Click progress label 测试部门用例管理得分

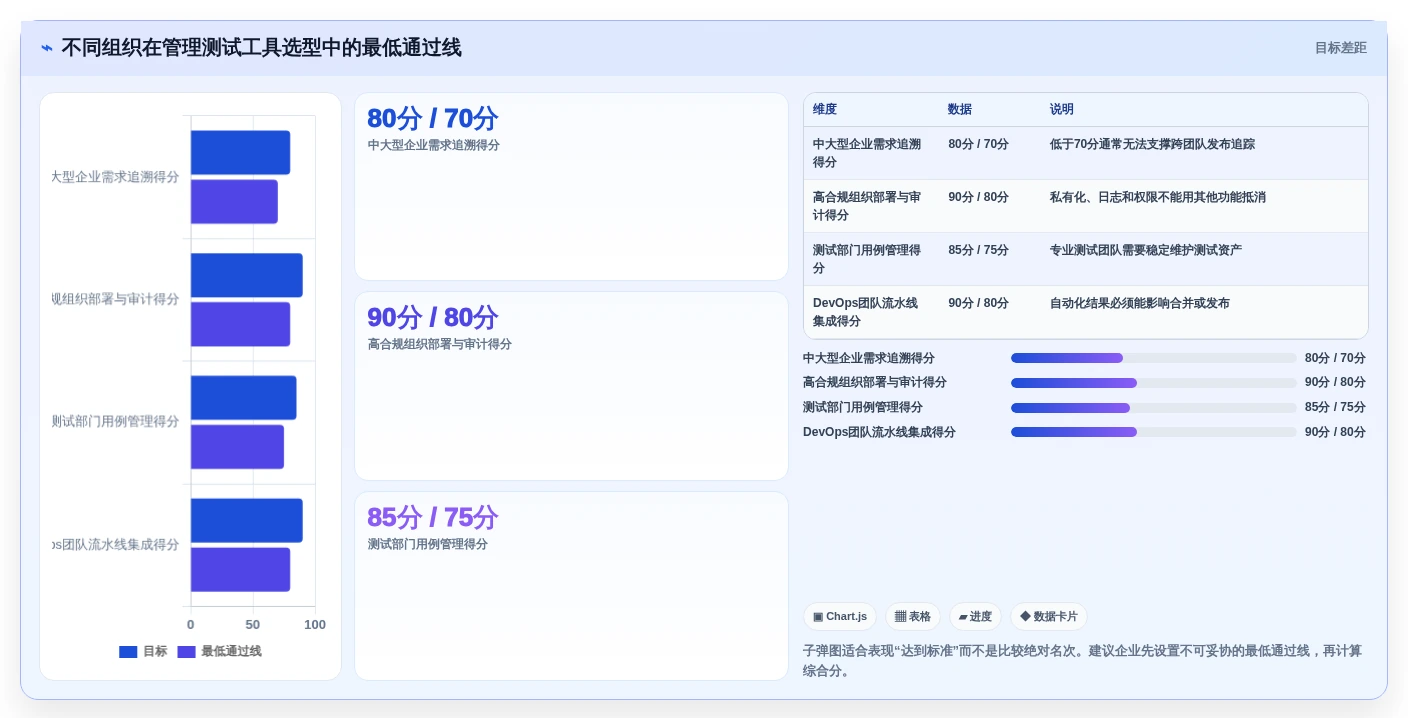pyautogui.click(x=863, y=408)
